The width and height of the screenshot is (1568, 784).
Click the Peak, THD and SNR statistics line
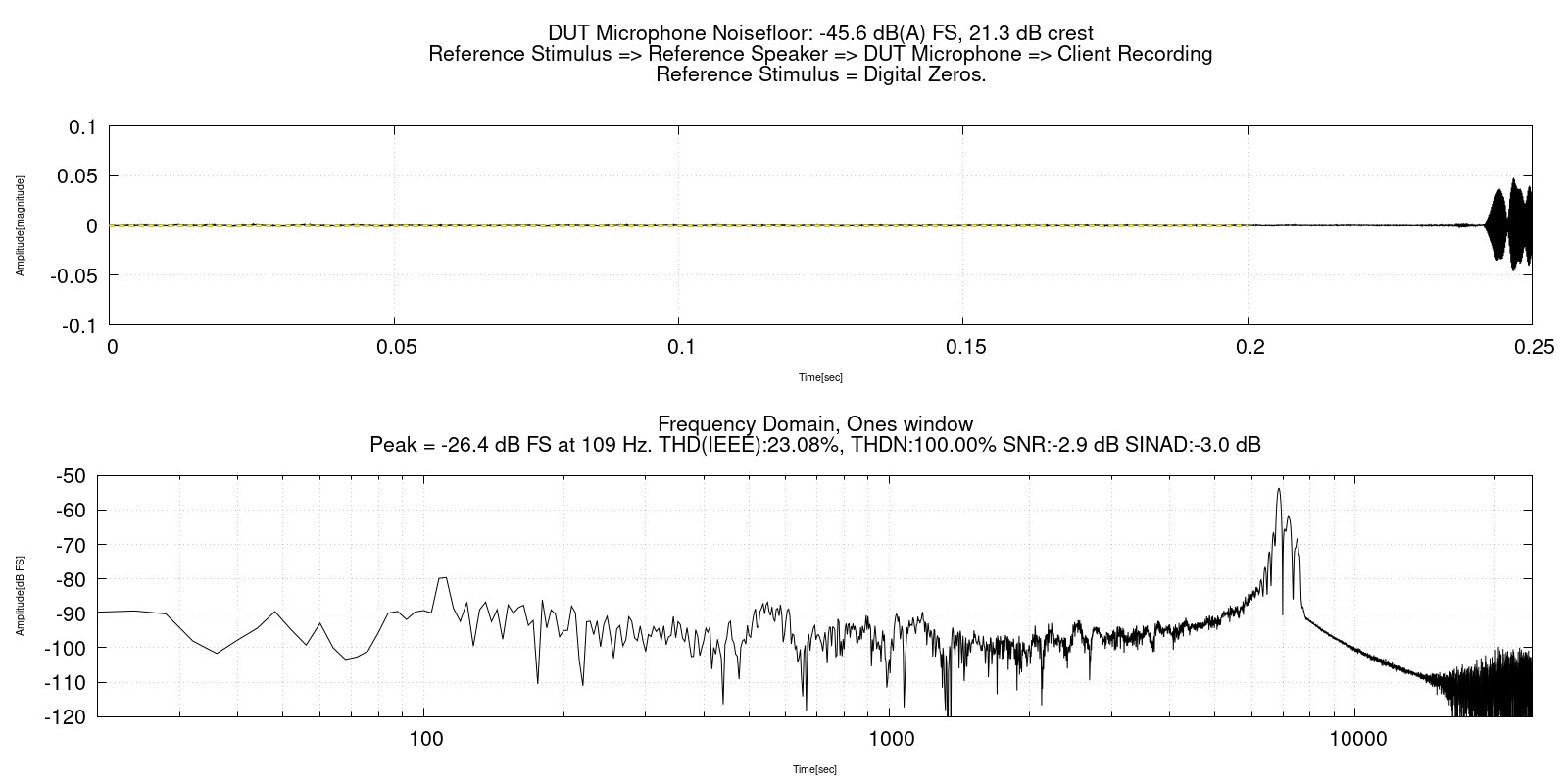pyautogui.click(x=815, y=445)
